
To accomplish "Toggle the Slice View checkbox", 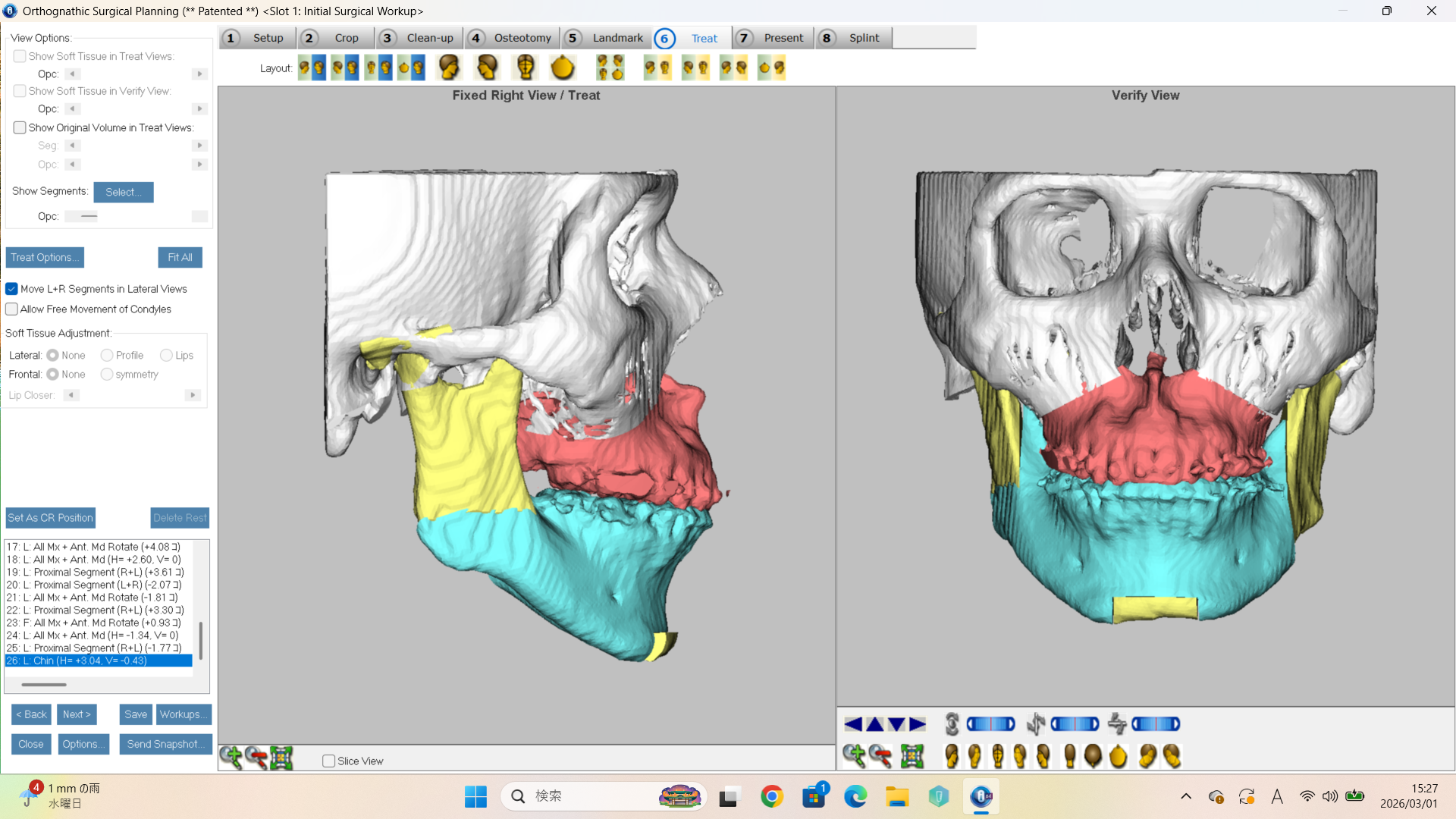I will (329, 761).
